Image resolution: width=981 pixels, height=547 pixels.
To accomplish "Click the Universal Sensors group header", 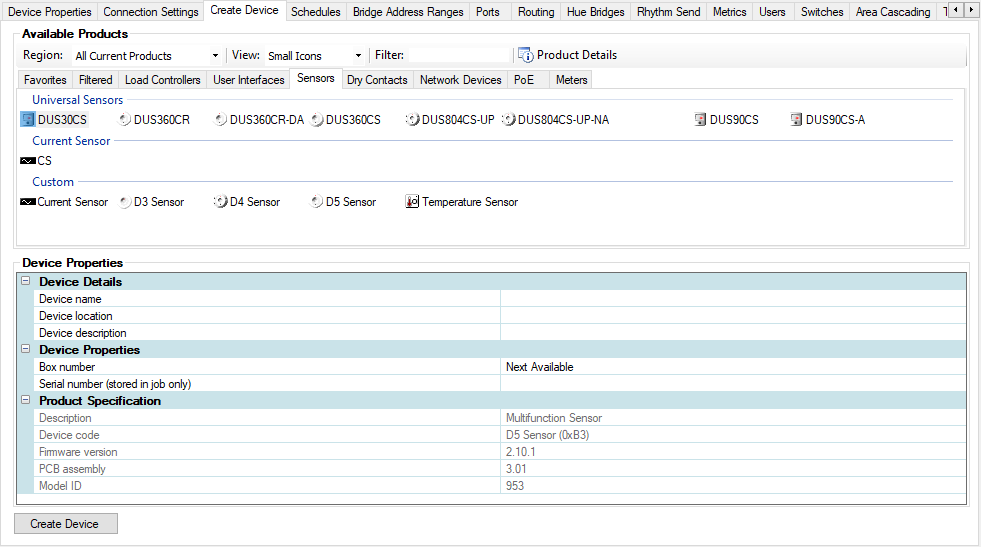I will 78,100.
